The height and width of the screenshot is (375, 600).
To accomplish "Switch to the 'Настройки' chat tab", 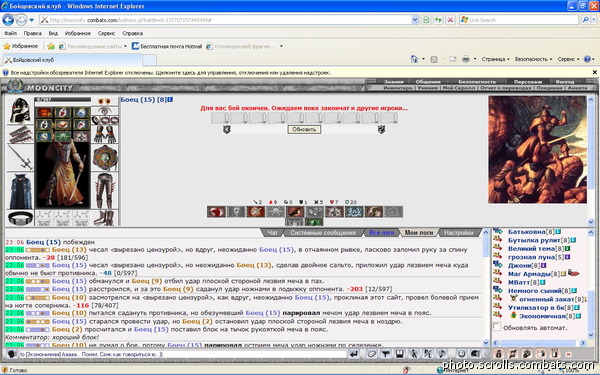I will pos(458,233).
